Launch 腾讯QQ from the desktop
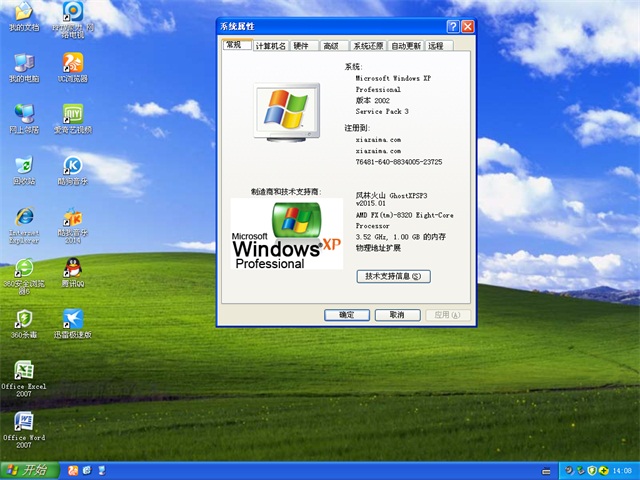640x480 pixels. point(72,268)
